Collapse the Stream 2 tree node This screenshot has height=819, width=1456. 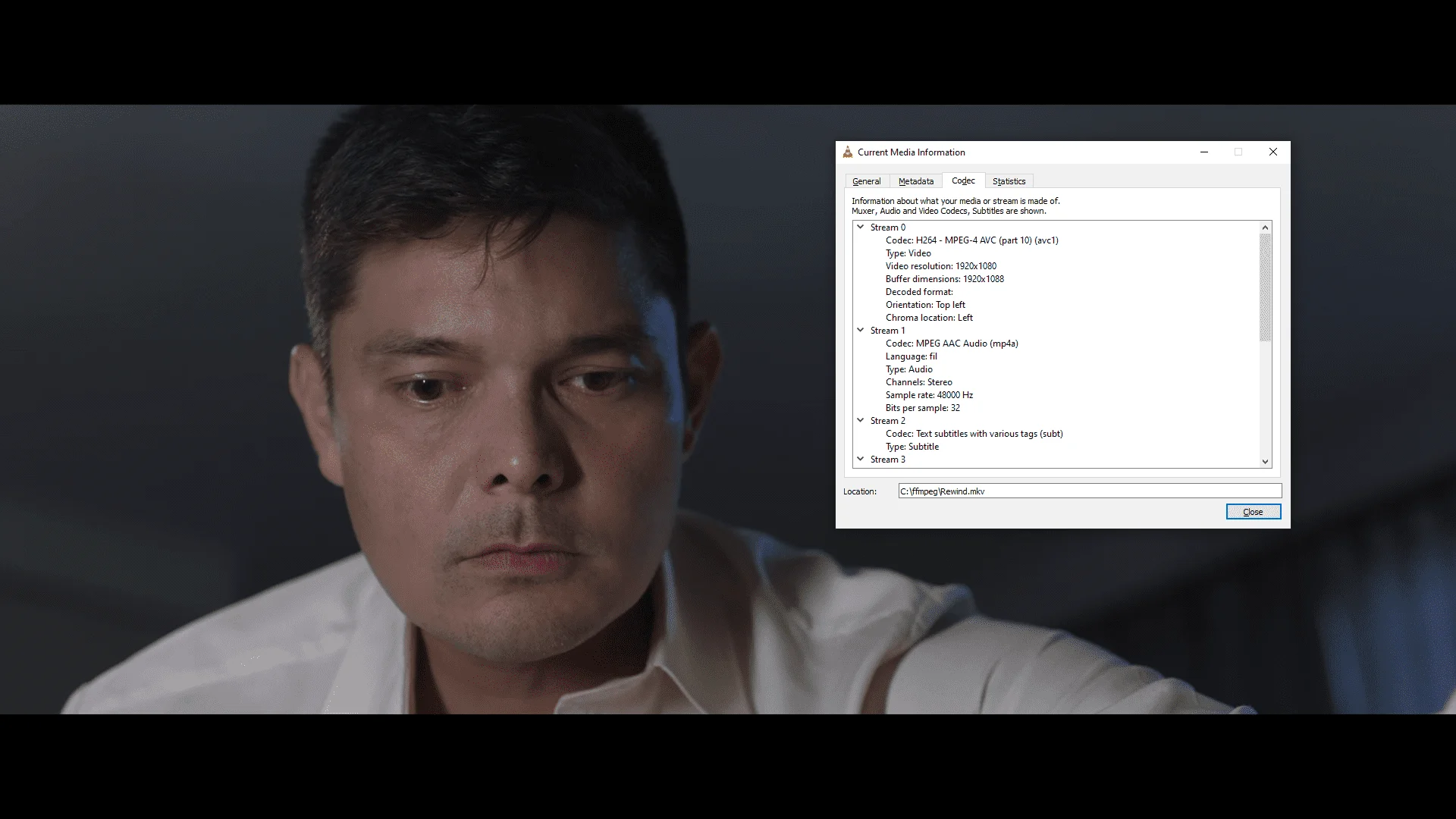(x=861, y=420)
